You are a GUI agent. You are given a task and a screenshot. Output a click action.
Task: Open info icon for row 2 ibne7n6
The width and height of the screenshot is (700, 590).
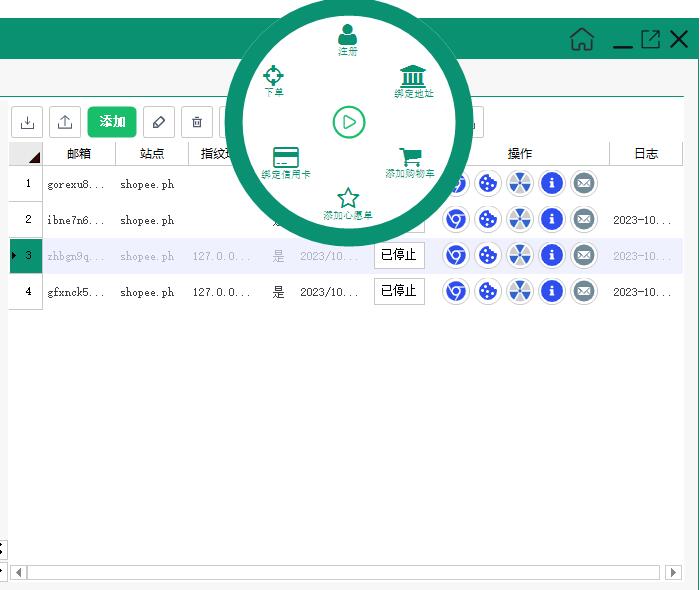(552, 219)
